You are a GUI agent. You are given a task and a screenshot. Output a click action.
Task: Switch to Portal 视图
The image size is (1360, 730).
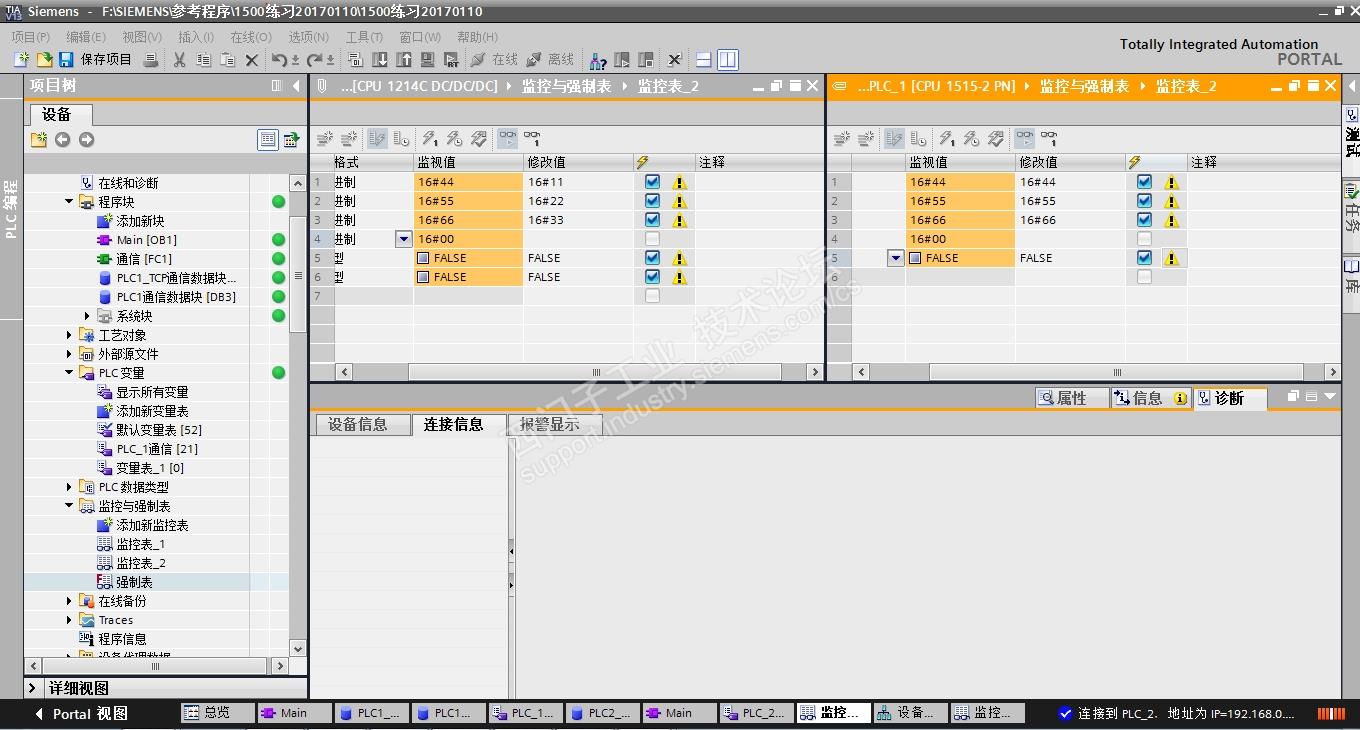[x=81, y=714]
